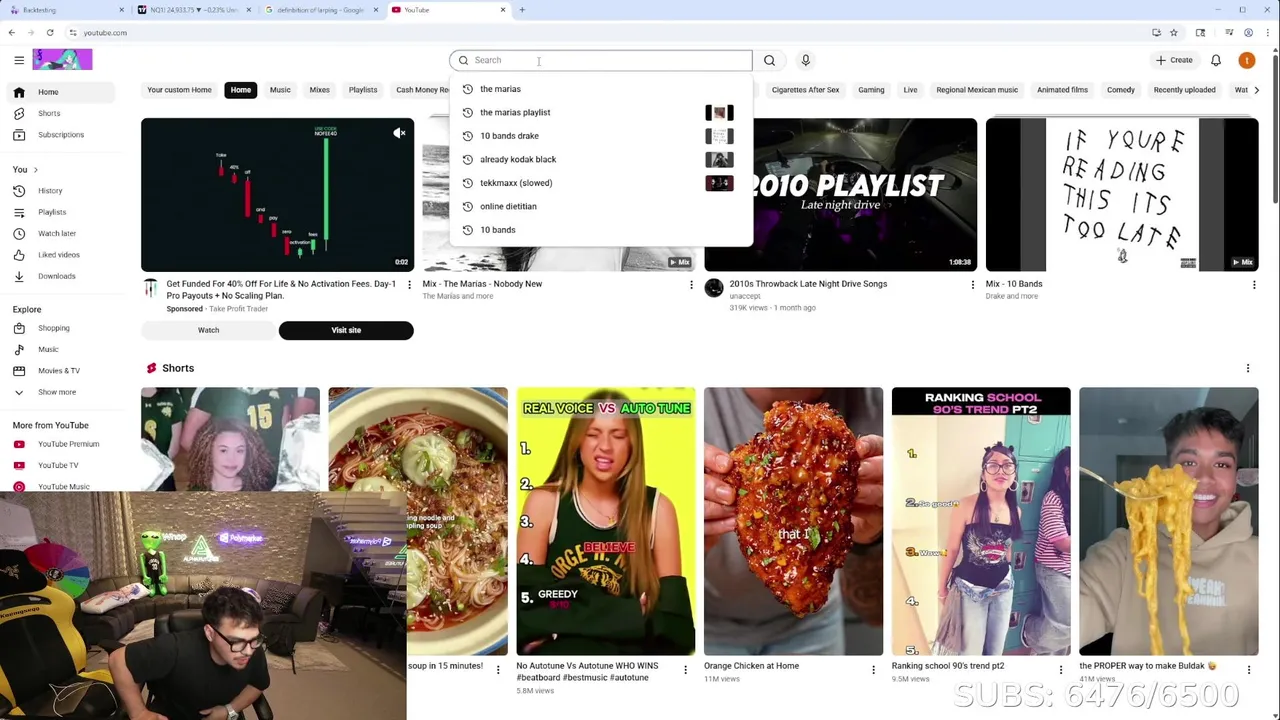Bookmark this page with the star icon
Viewport: 1280px width, 720px height.
(x=1174, y=32)
